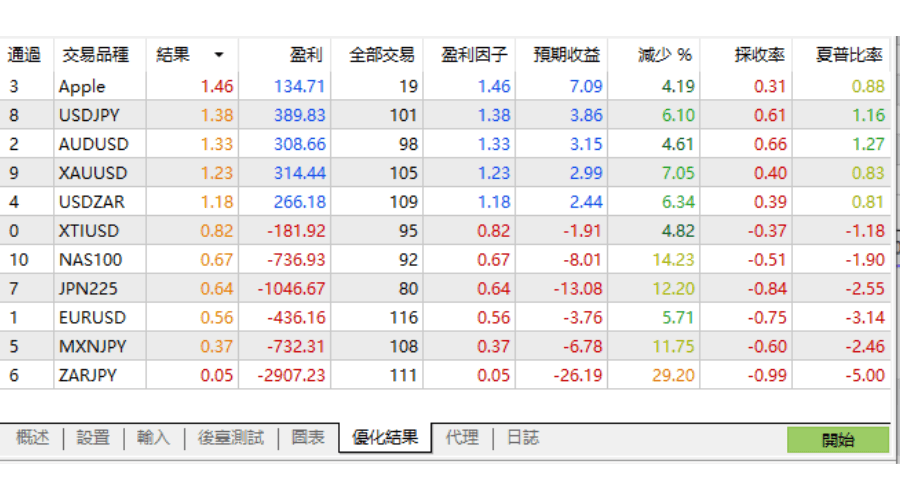Open the 圖表 tab
Viewport: 900px width, 500px height.
tap(308, 438)
